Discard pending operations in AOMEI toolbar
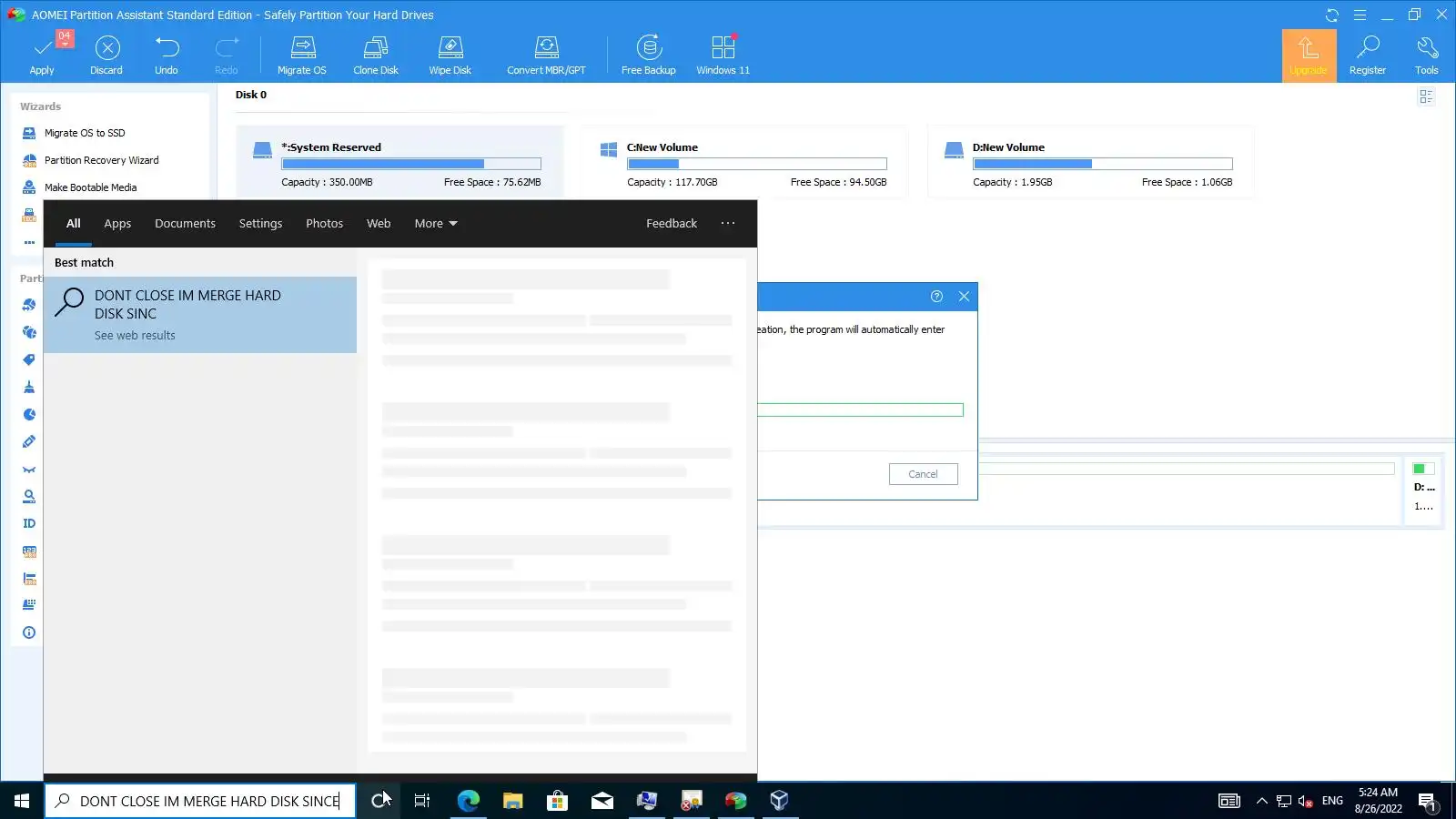1456x819 pixels. [106, 56]
